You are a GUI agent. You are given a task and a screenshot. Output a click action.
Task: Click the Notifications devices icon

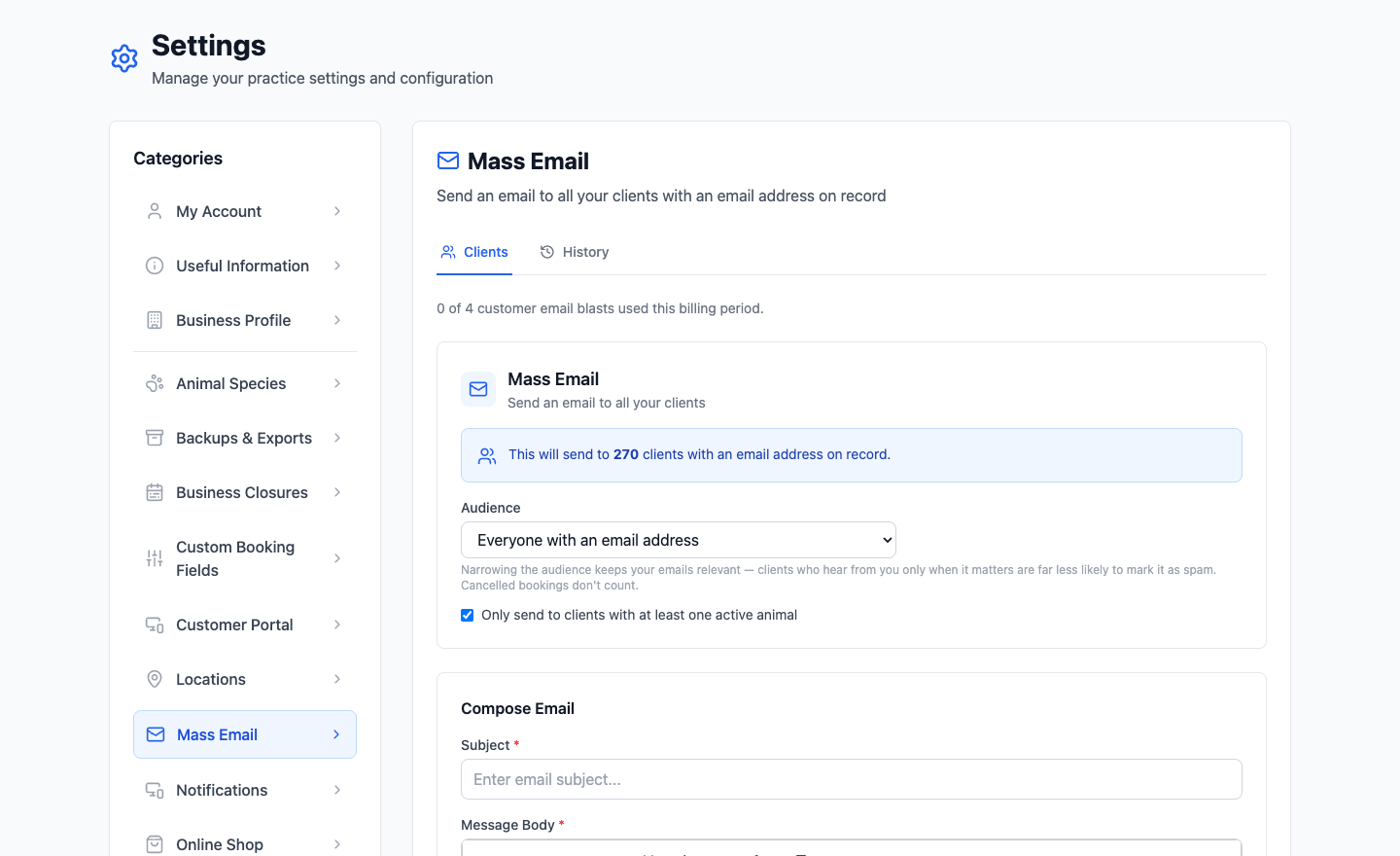pyautogui.click(x=155, y=790)
